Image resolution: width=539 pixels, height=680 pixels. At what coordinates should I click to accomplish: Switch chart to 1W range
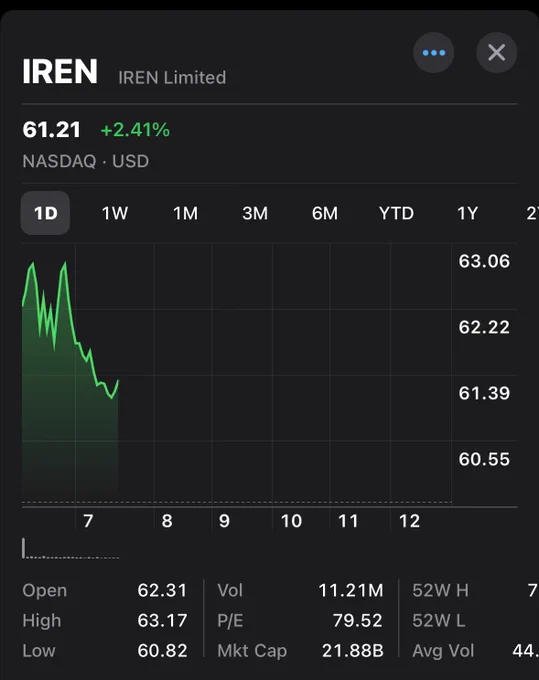pyautogui.click(x=115, y=213)
